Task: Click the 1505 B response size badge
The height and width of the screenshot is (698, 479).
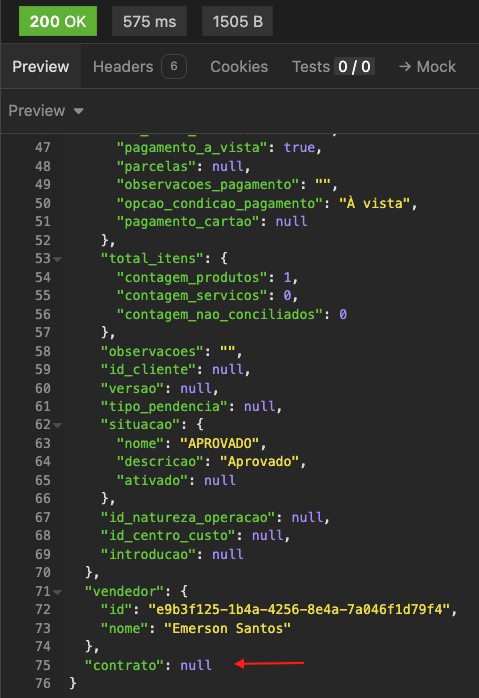Action: tap(237, 21)
